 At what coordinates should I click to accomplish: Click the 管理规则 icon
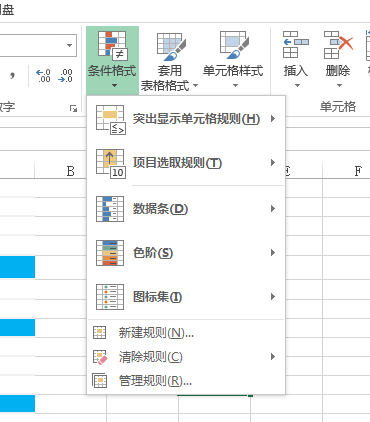pyautogui.click(x=99, y=380)
